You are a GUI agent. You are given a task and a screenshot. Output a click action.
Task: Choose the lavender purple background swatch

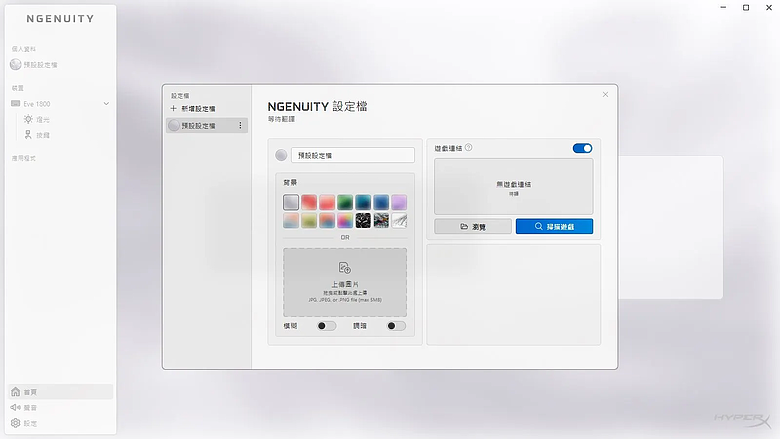[x=399, y=202]
